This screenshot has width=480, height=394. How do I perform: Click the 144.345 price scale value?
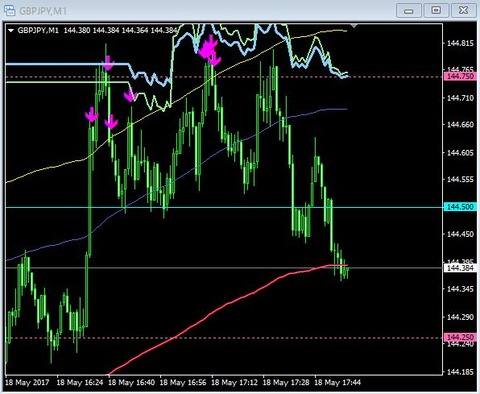pyautogui.click(x=460, y=289)
